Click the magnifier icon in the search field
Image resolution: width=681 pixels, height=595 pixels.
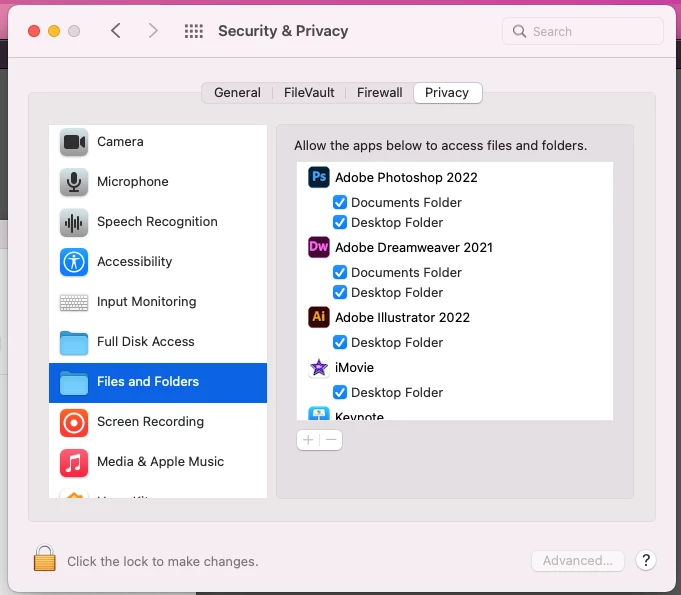519,31
